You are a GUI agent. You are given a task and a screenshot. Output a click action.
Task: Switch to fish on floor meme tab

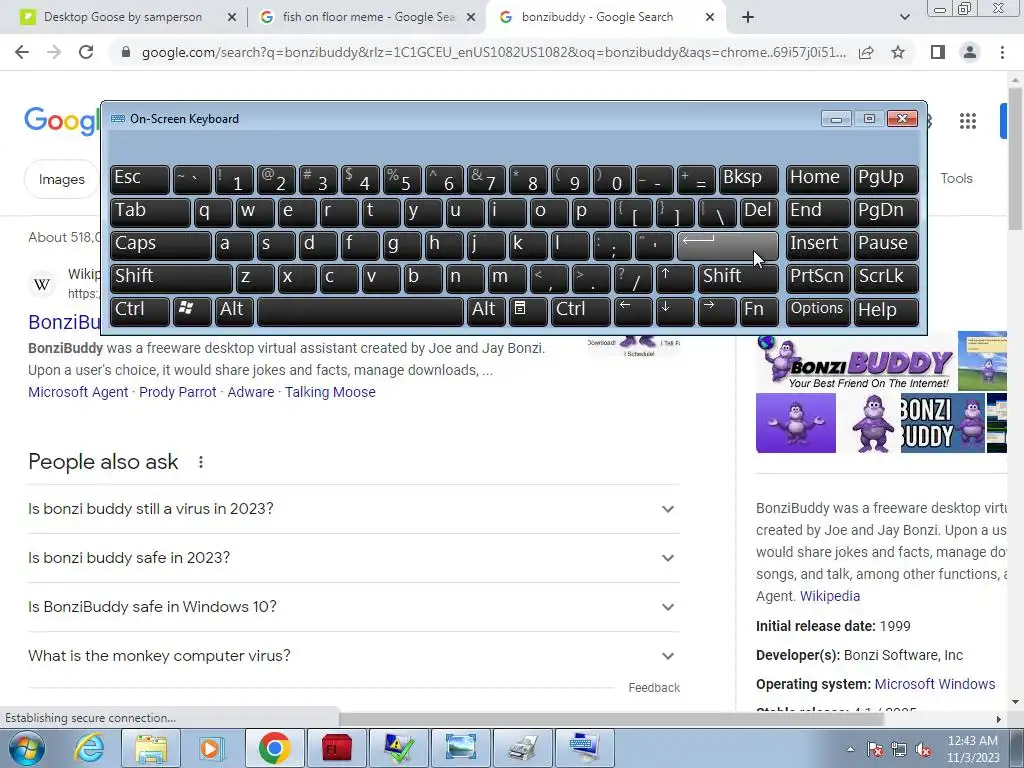tap(368, 17)
